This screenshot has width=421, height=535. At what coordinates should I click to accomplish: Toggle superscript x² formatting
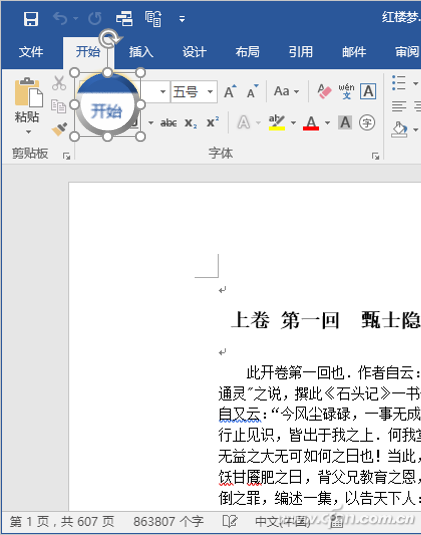pos(213,122)
